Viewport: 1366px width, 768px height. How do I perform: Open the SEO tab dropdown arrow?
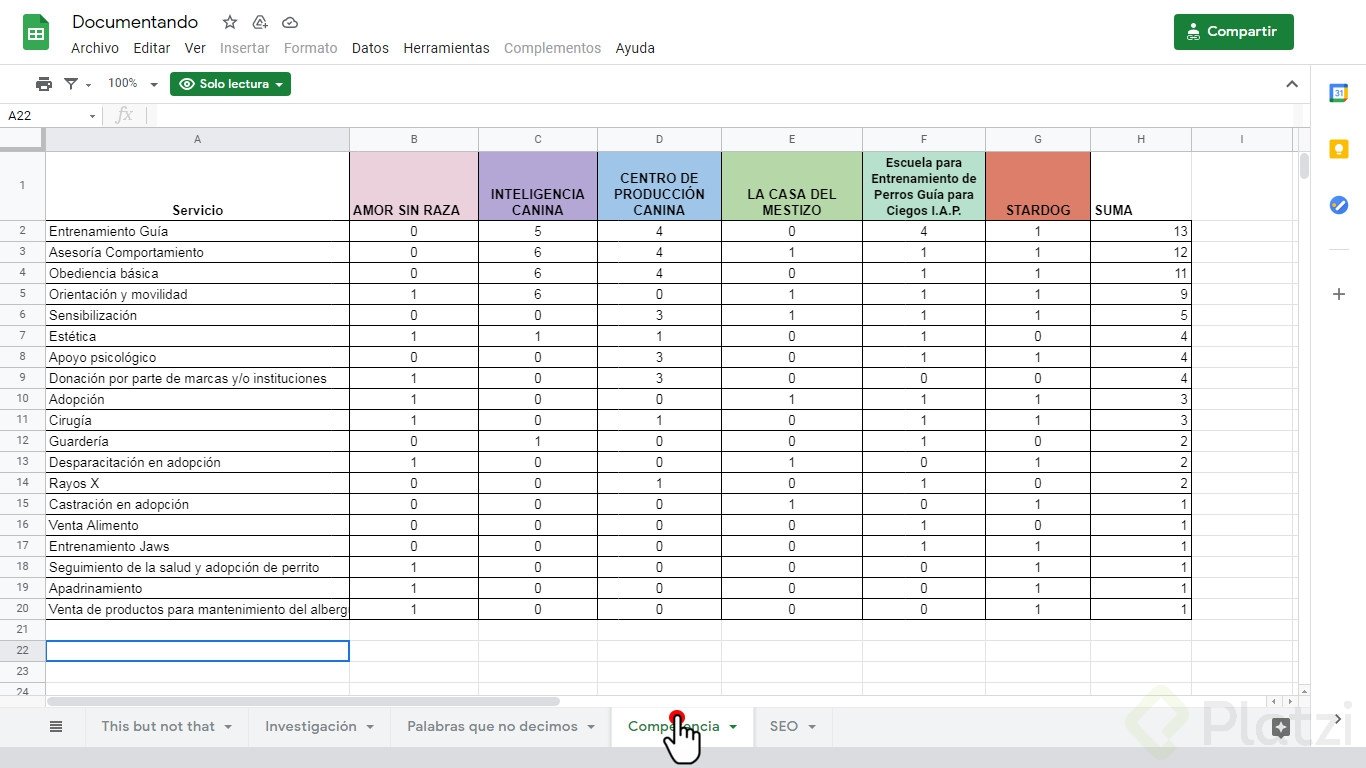pos(812,727)
